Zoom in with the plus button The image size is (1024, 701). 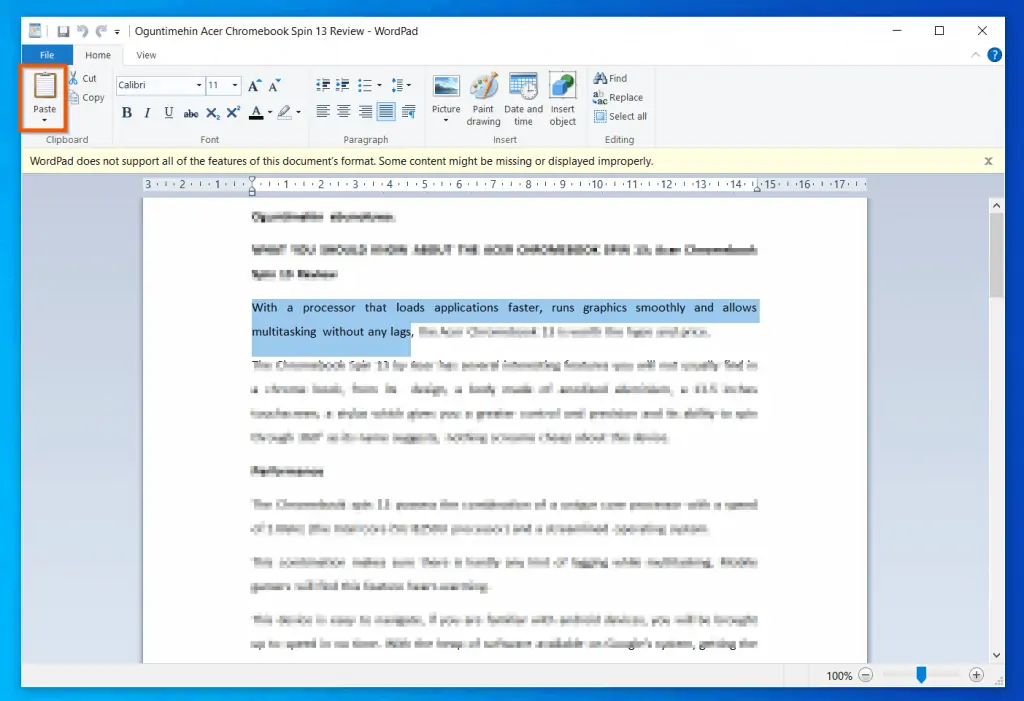(976, 675)
